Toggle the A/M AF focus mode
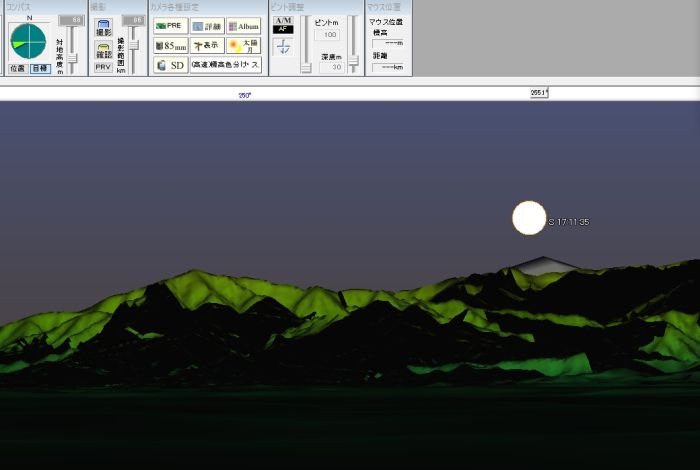Screen dimensions: 700x470 click(x=283, y=25)
